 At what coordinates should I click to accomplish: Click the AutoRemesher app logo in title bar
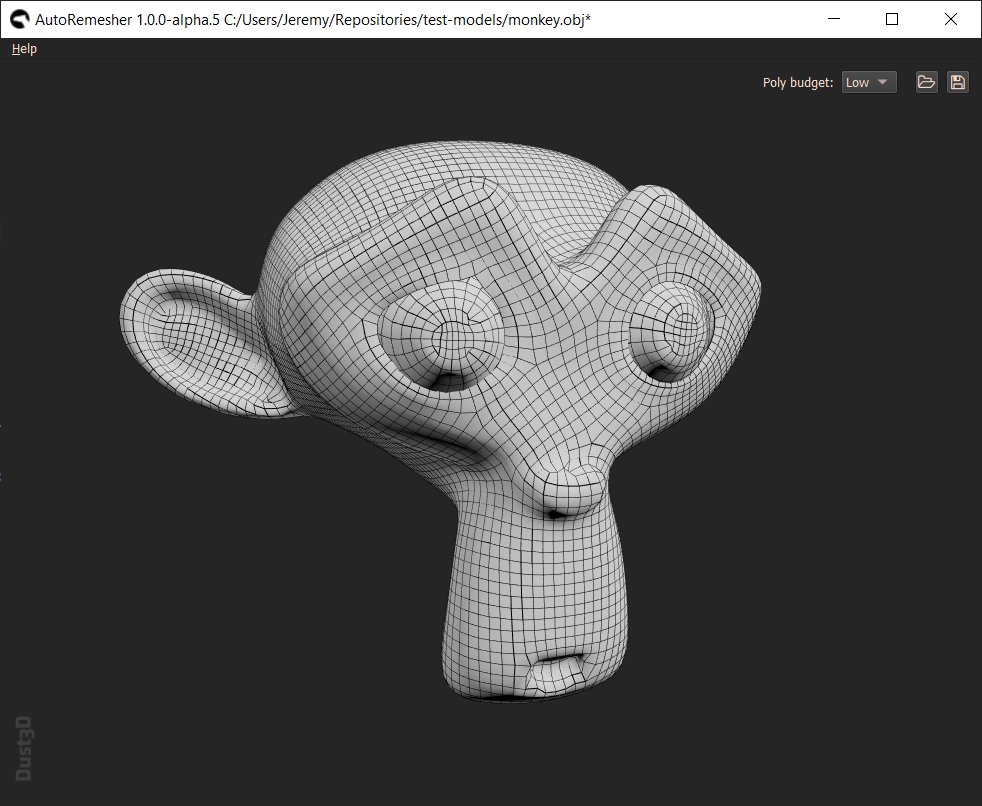point(19,19)
